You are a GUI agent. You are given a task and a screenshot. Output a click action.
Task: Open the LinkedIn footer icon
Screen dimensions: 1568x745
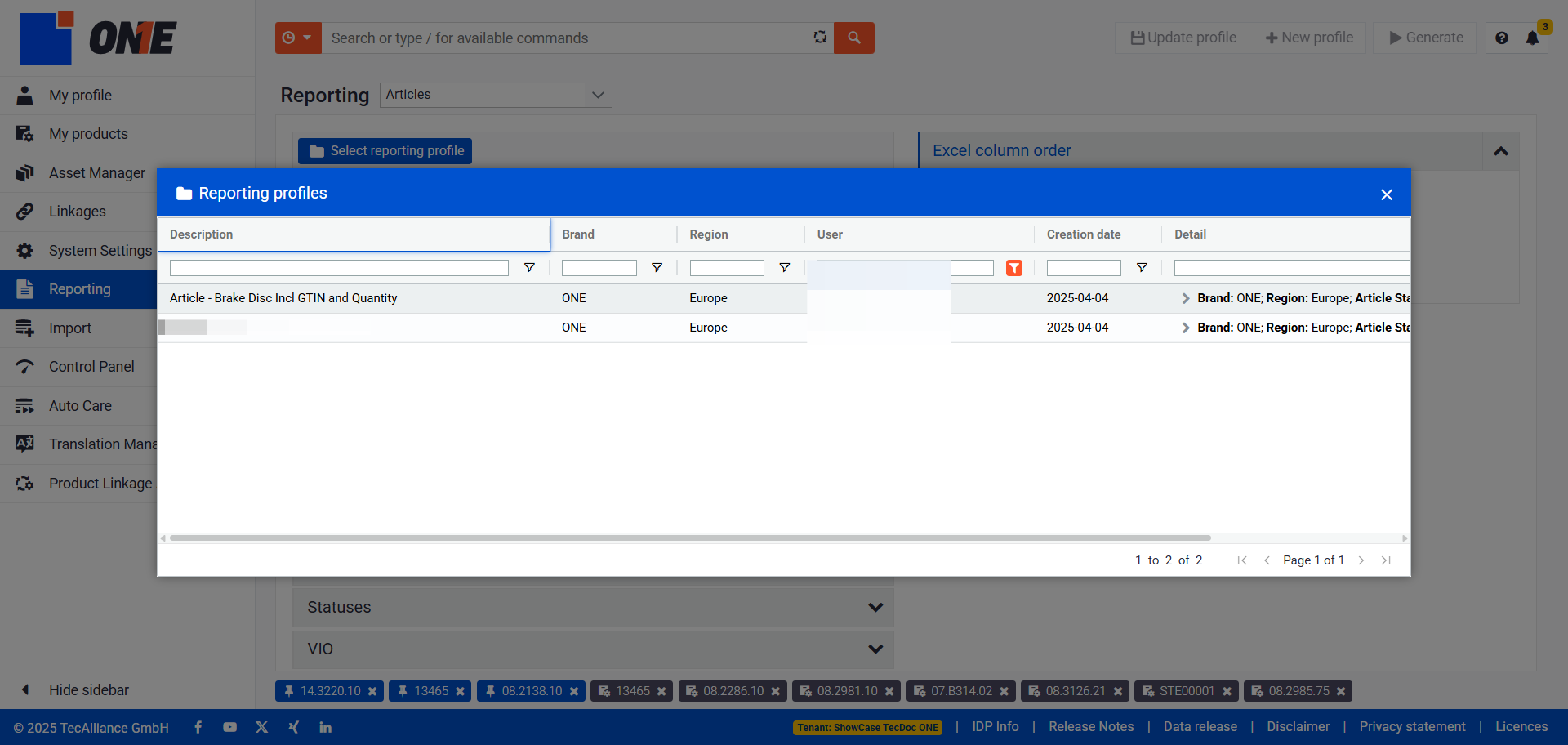[x=325, y=727]
